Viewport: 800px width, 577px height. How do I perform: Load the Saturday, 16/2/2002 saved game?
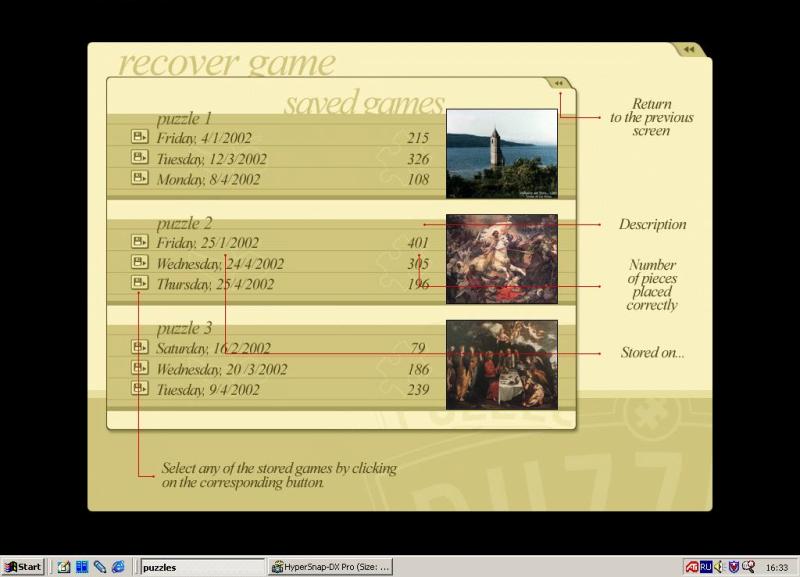[x=139, y=347]
